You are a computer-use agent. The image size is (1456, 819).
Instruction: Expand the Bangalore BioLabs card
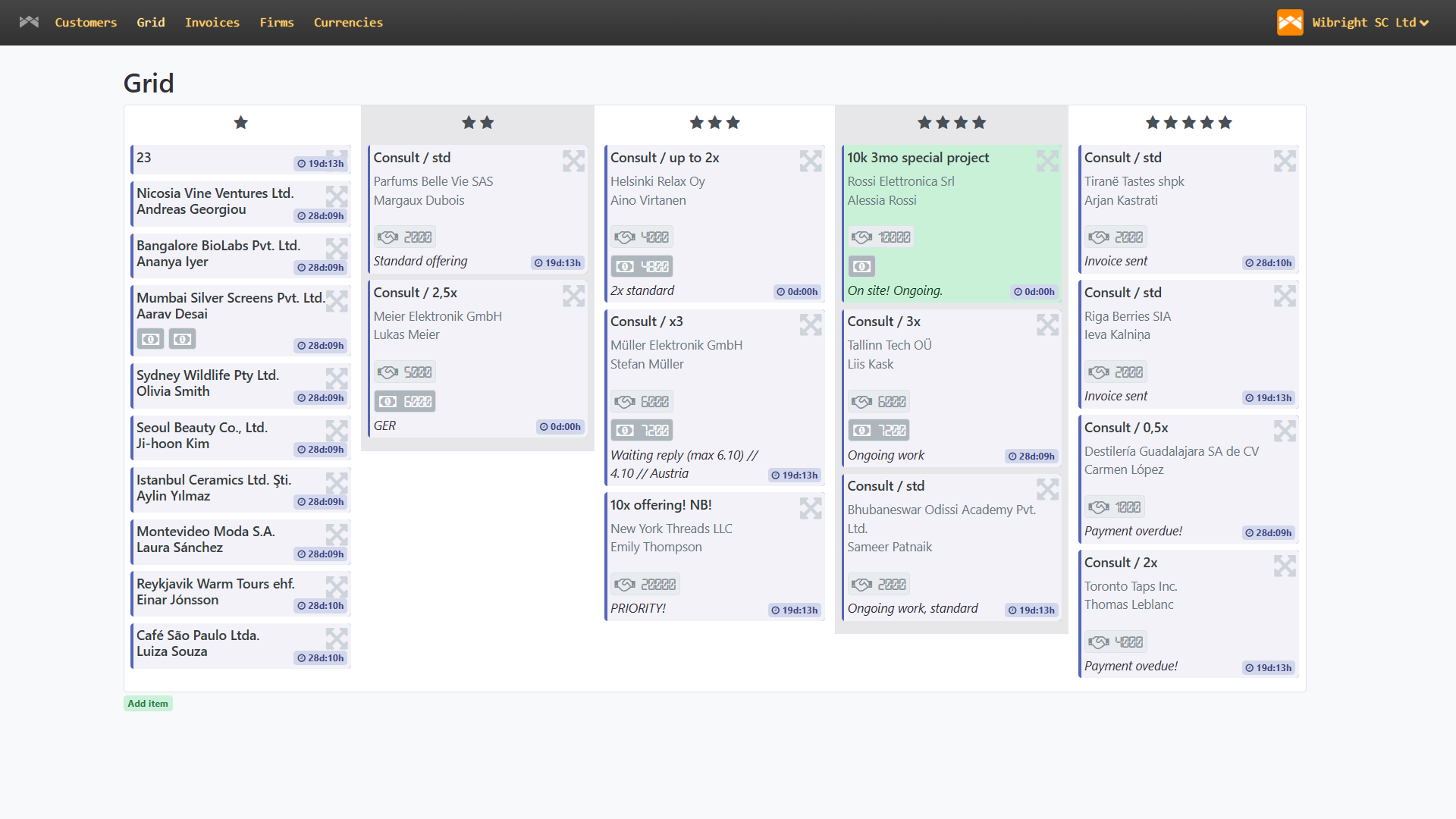click(x=337, y=249)
